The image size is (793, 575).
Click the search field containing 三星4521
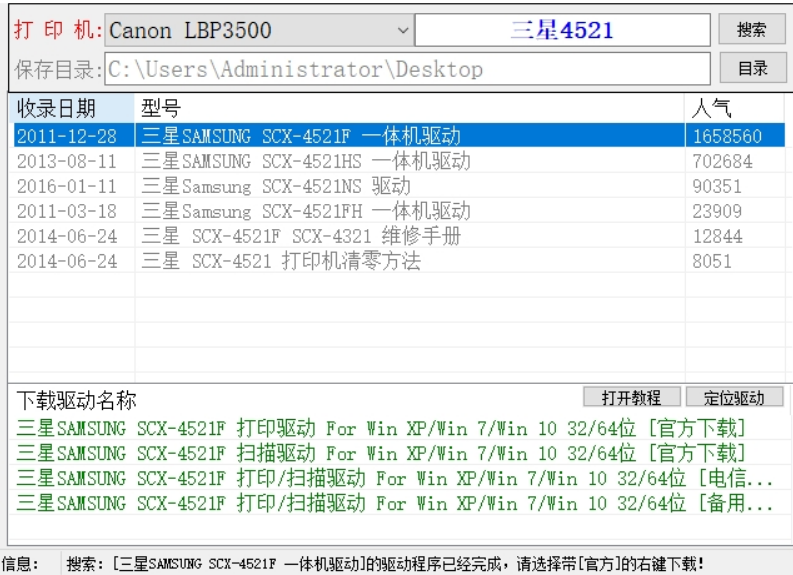[x=561, y=31]
